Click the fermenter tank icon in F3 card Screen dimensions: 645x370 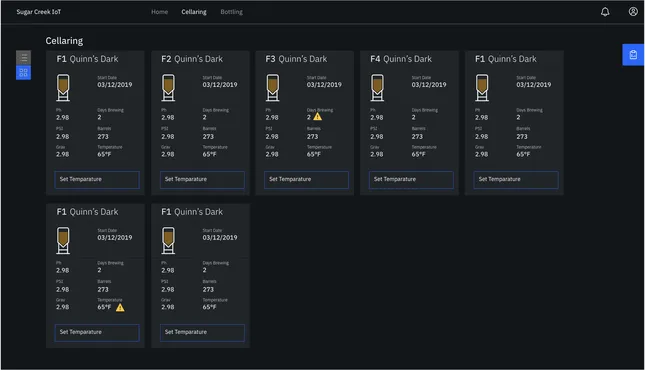point(273,88)
